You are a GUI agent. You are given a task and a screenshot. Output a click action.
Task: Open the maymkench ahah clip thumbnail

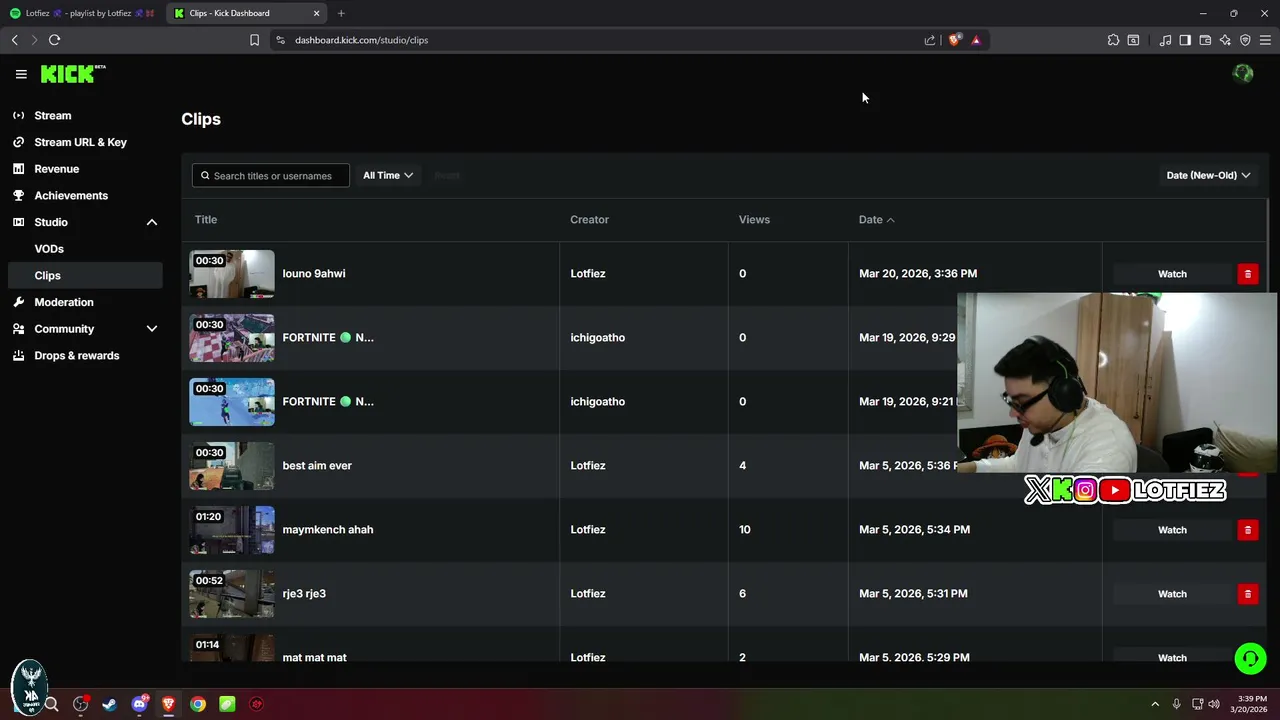[232, 530]
